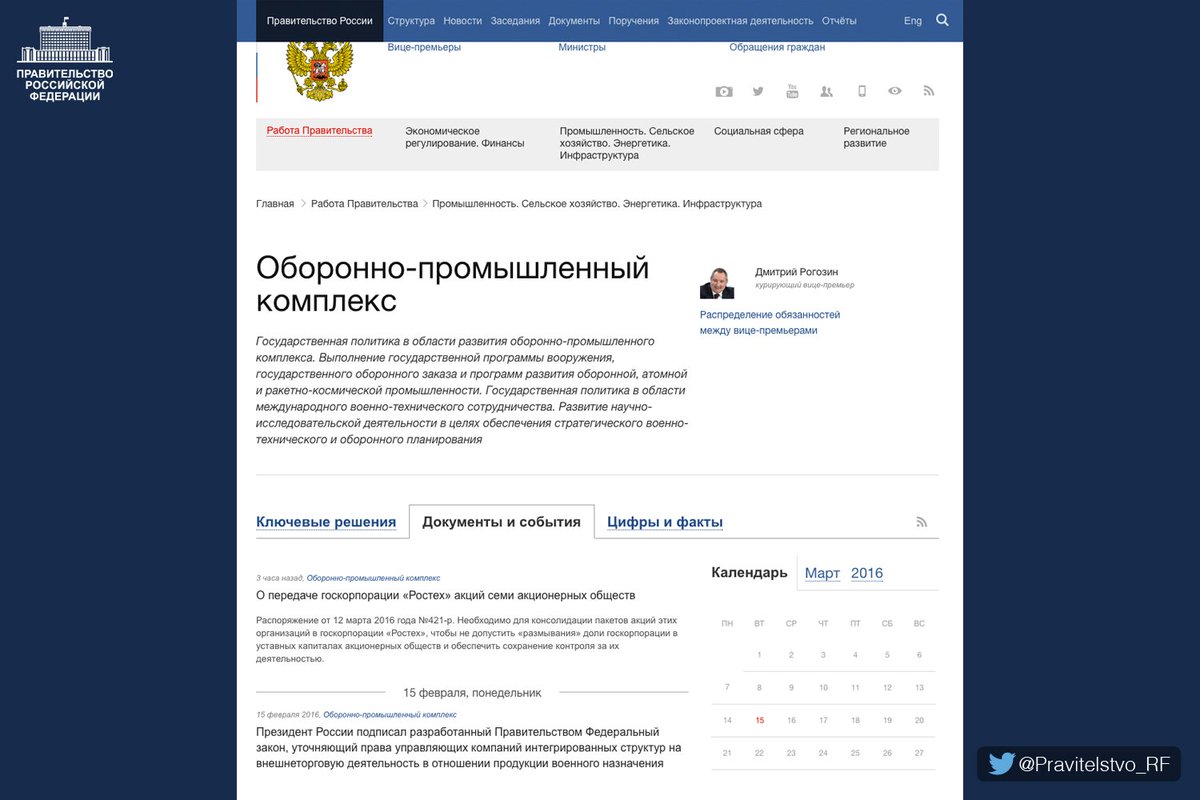Subscribe via RSS icon beside tabs
This screenshot has width=1200, height=800.
(922, 522)
